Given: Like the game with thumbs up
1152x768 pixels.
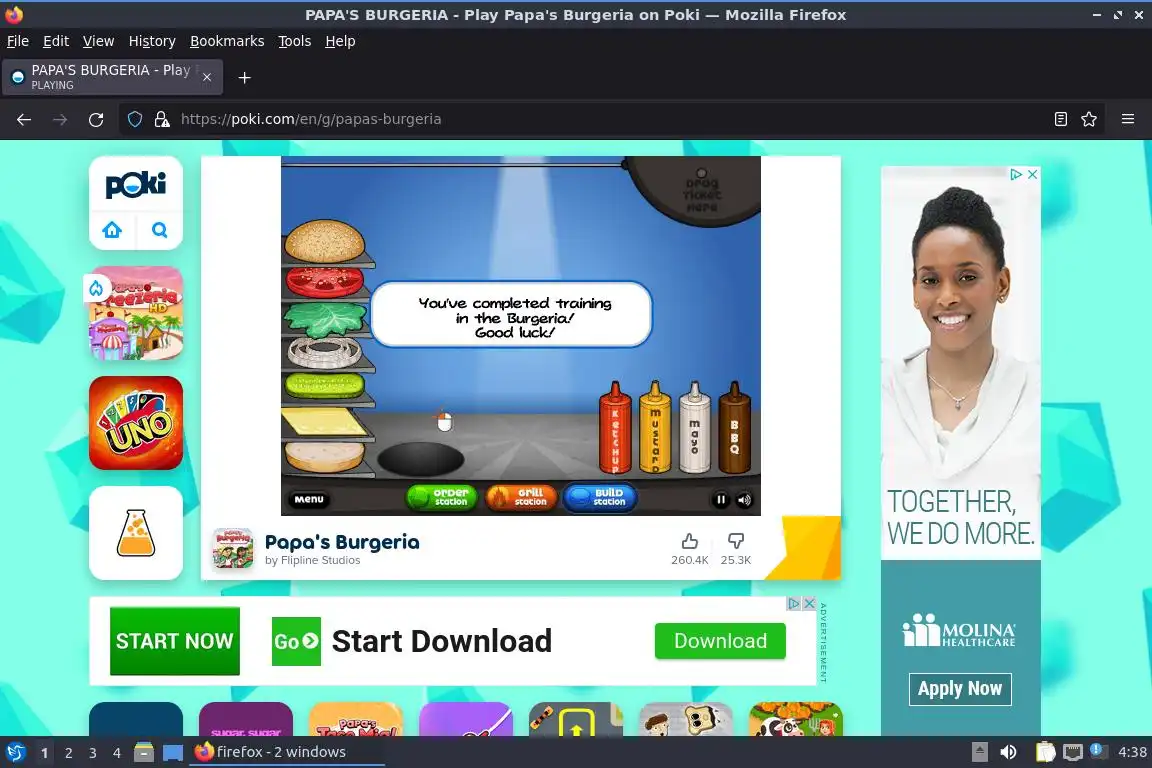Looking at the screenshot, I should point(689,542).
